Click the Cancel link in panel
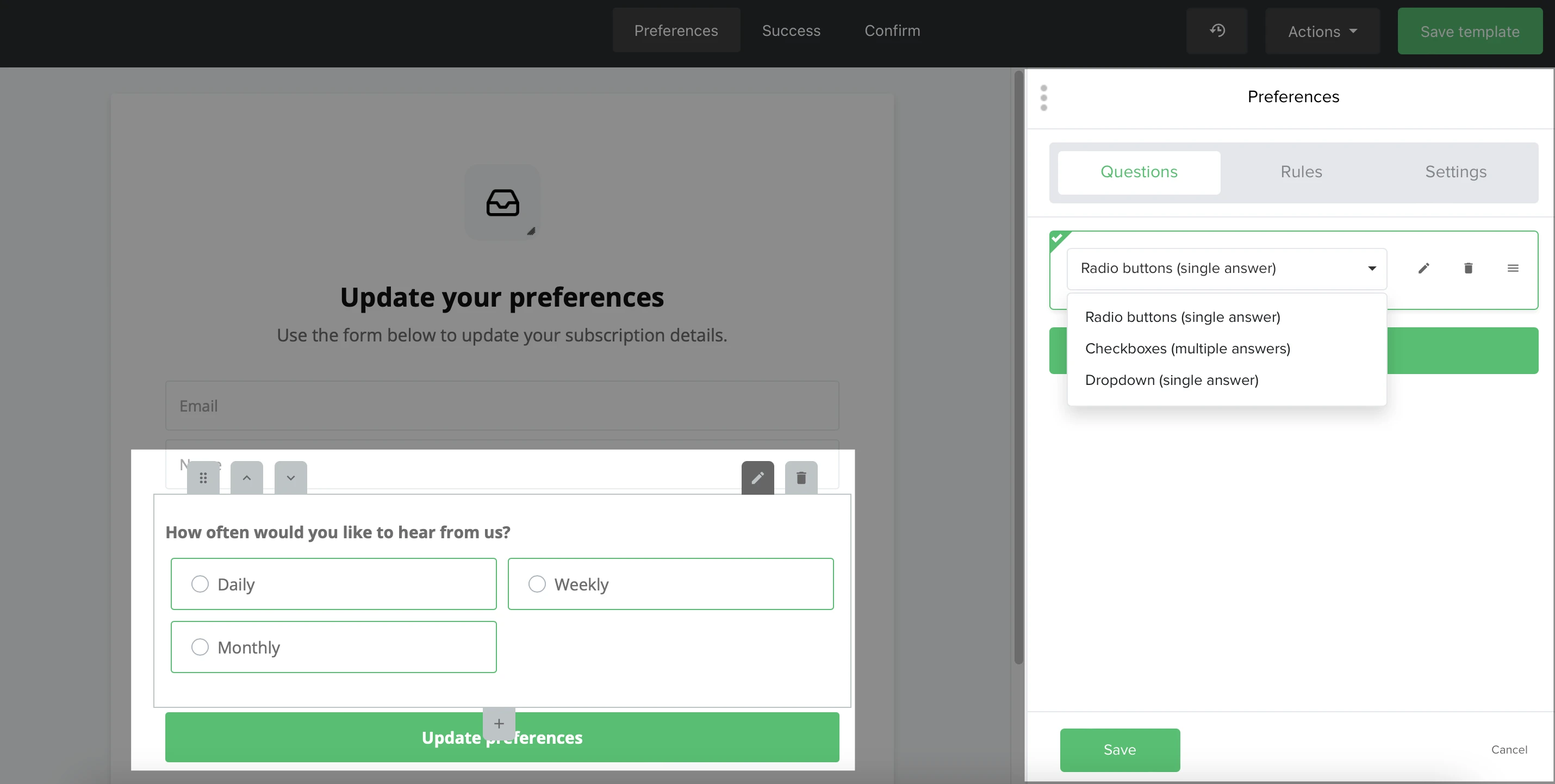The width and height of the screenshot is (1555, 784). coord(1509,750)
